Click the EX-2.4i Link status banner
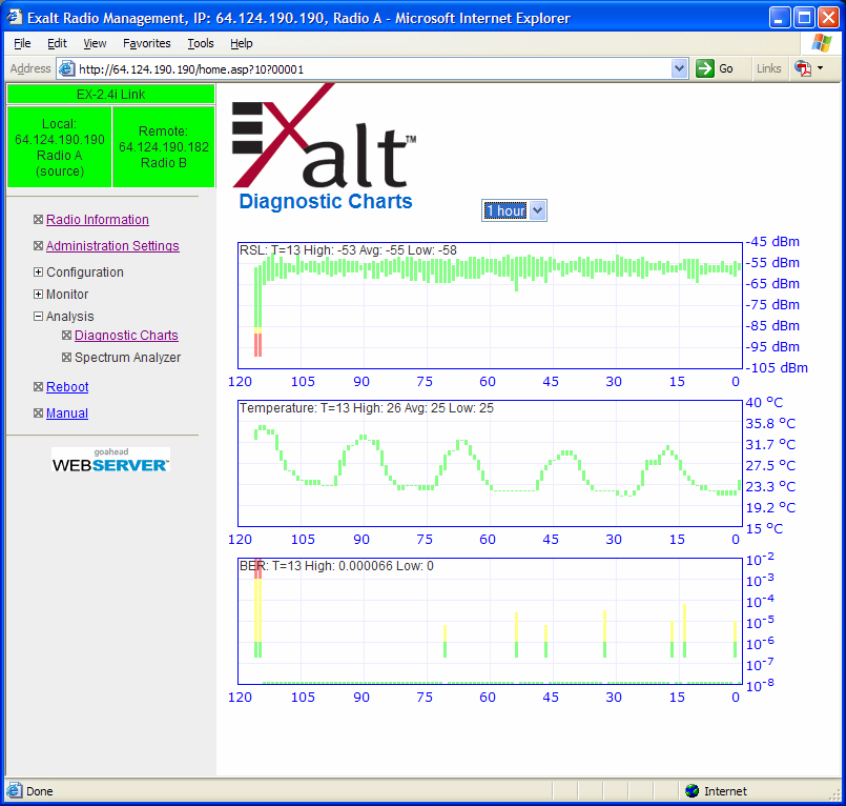This screenshot has height=806, width=846. pyautogui.click(x=111, y=94)
